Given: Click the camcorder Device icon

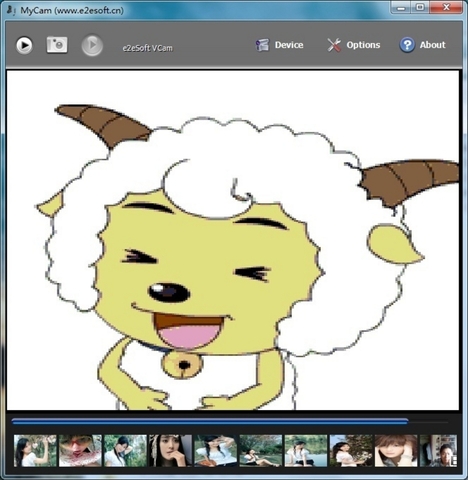Looking at the screenshot, I should coord(262,45).
